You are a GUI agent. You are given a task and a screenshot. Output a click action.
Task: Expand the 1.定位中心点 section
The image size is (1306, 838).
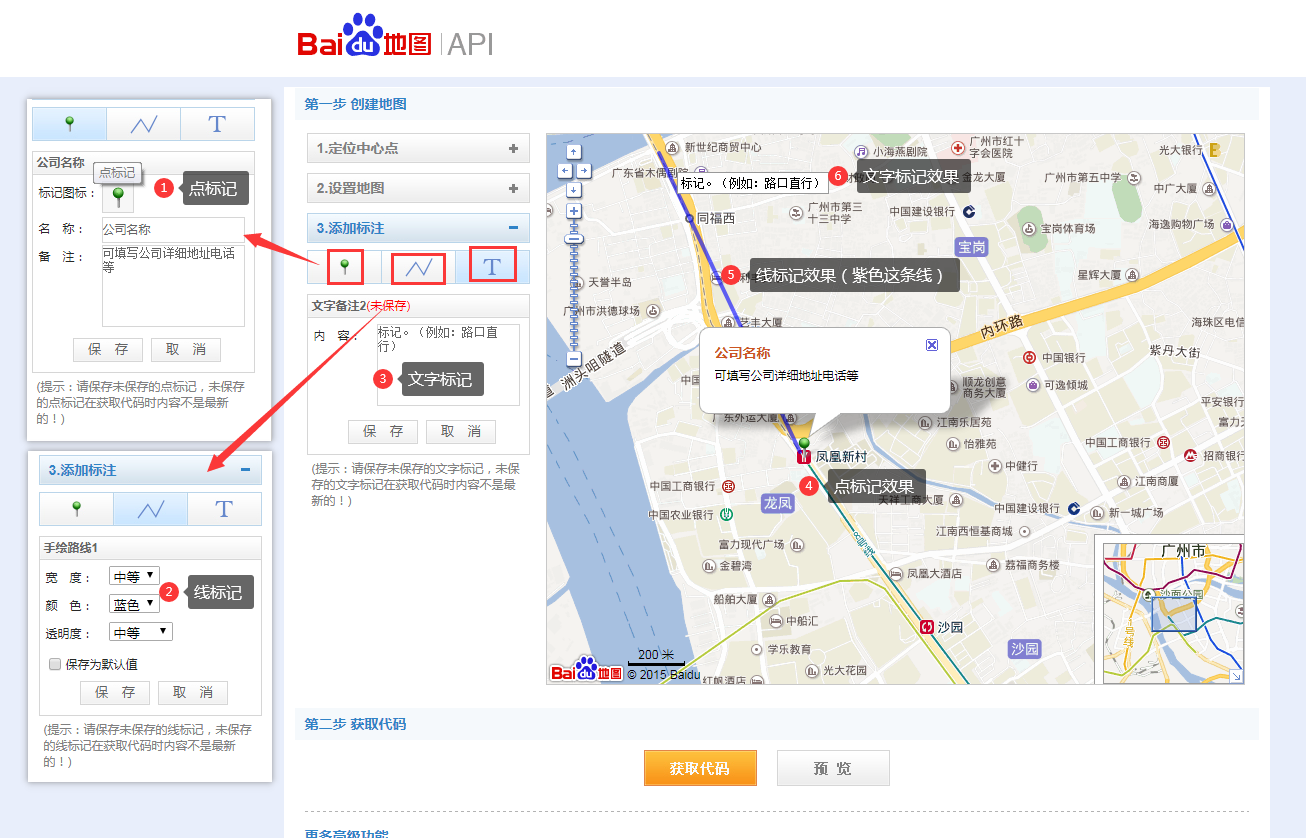coord(418,148)
